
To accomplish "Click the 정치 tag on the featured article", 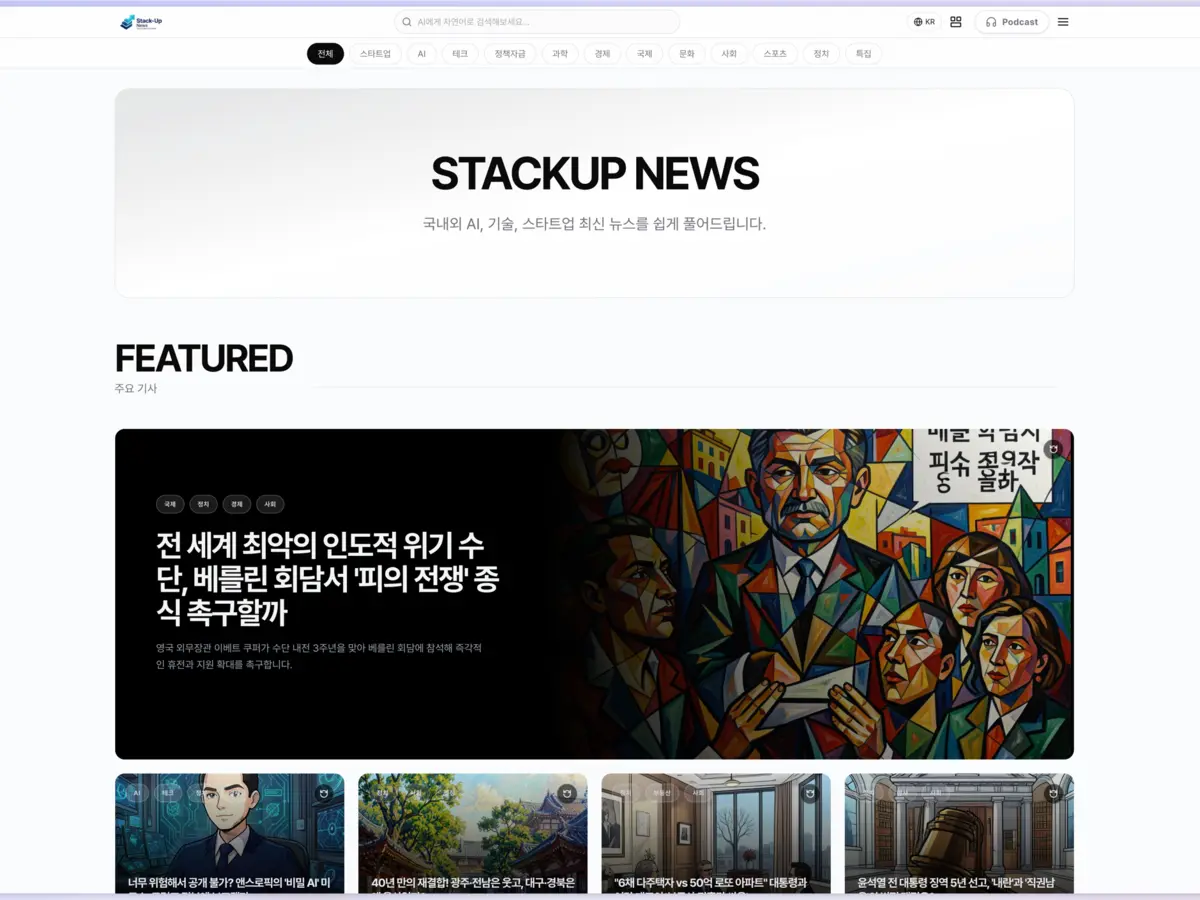I will pyautogui.click(x=203, y=505).
